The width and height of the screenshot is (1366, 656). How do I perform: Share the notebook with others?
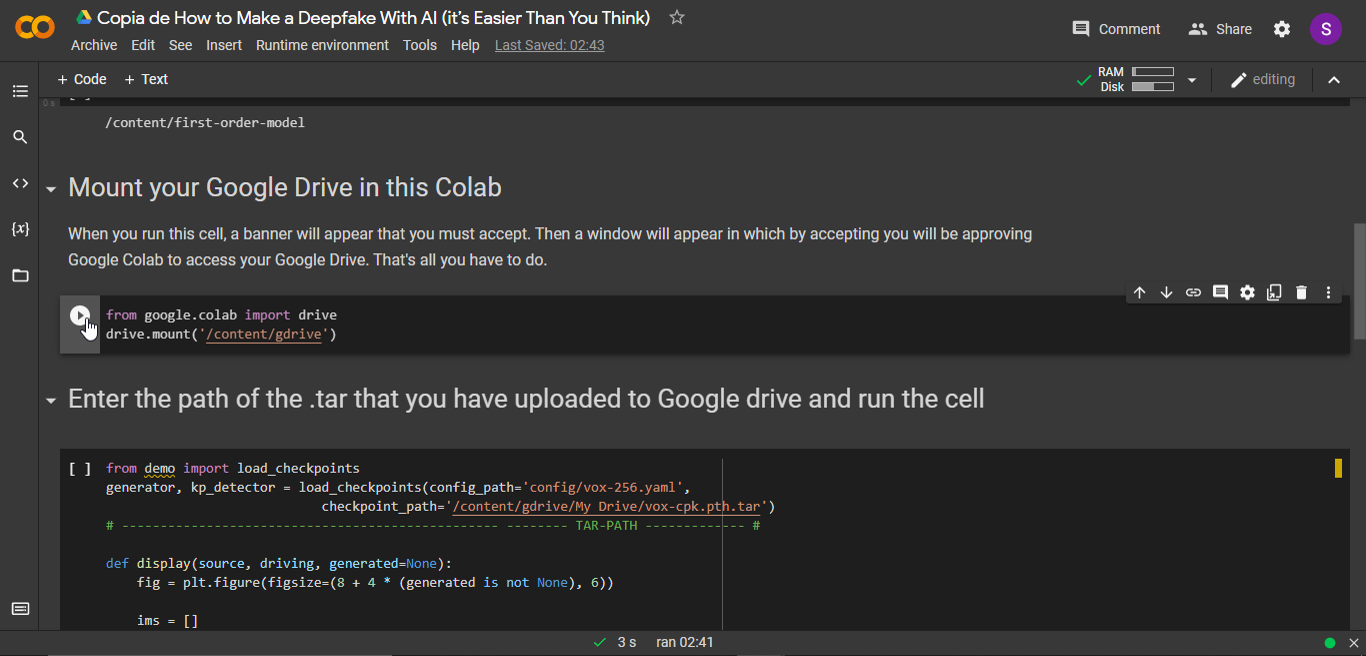(1219, 29)
